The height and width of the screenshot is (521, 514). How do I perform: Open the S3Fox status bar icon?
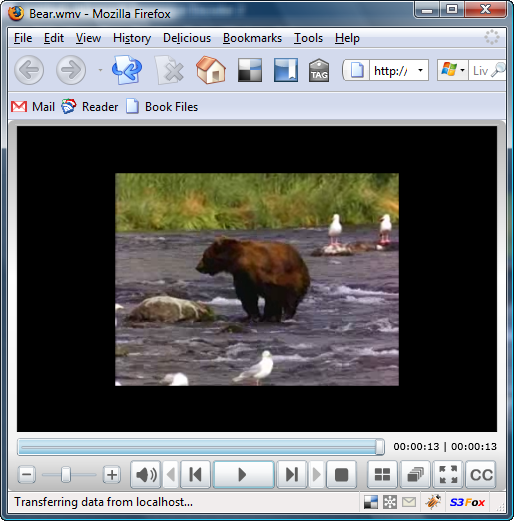pos(467,502)
